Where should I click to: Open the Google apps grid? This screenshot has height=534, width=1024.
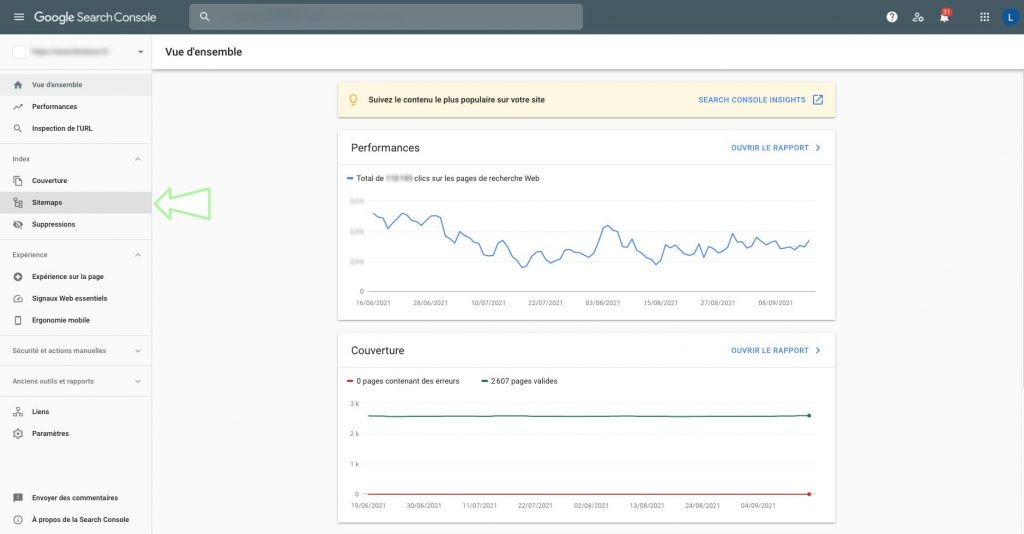(984, 17)
